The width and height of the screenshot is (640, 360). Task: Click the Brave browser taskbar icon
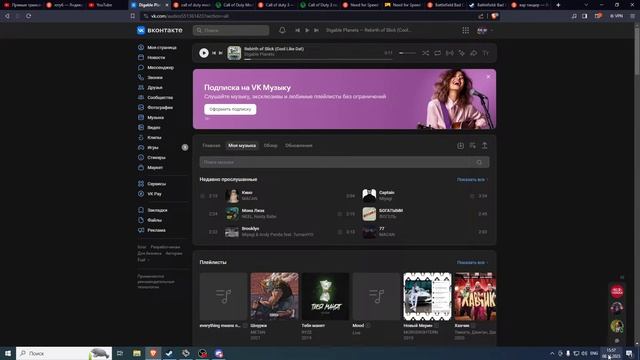[153, 353]
